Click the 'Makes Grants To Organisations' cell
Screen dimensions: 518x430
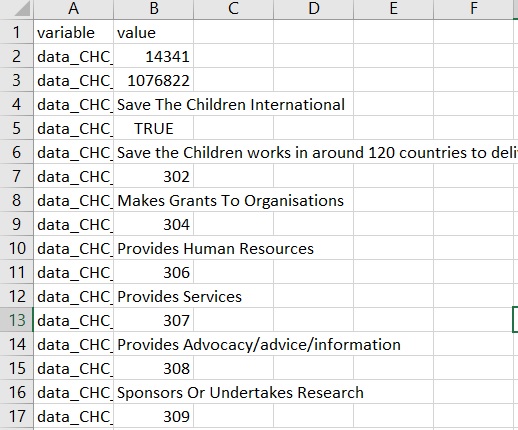[x=154, y=200]
